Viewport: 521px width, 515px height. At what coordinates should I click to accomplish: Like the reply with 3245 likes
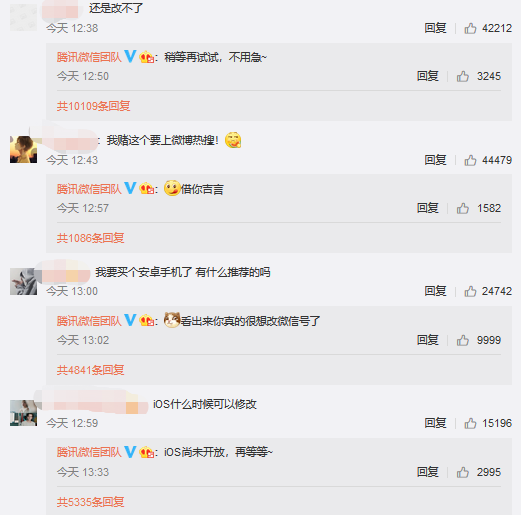point(463,76)
